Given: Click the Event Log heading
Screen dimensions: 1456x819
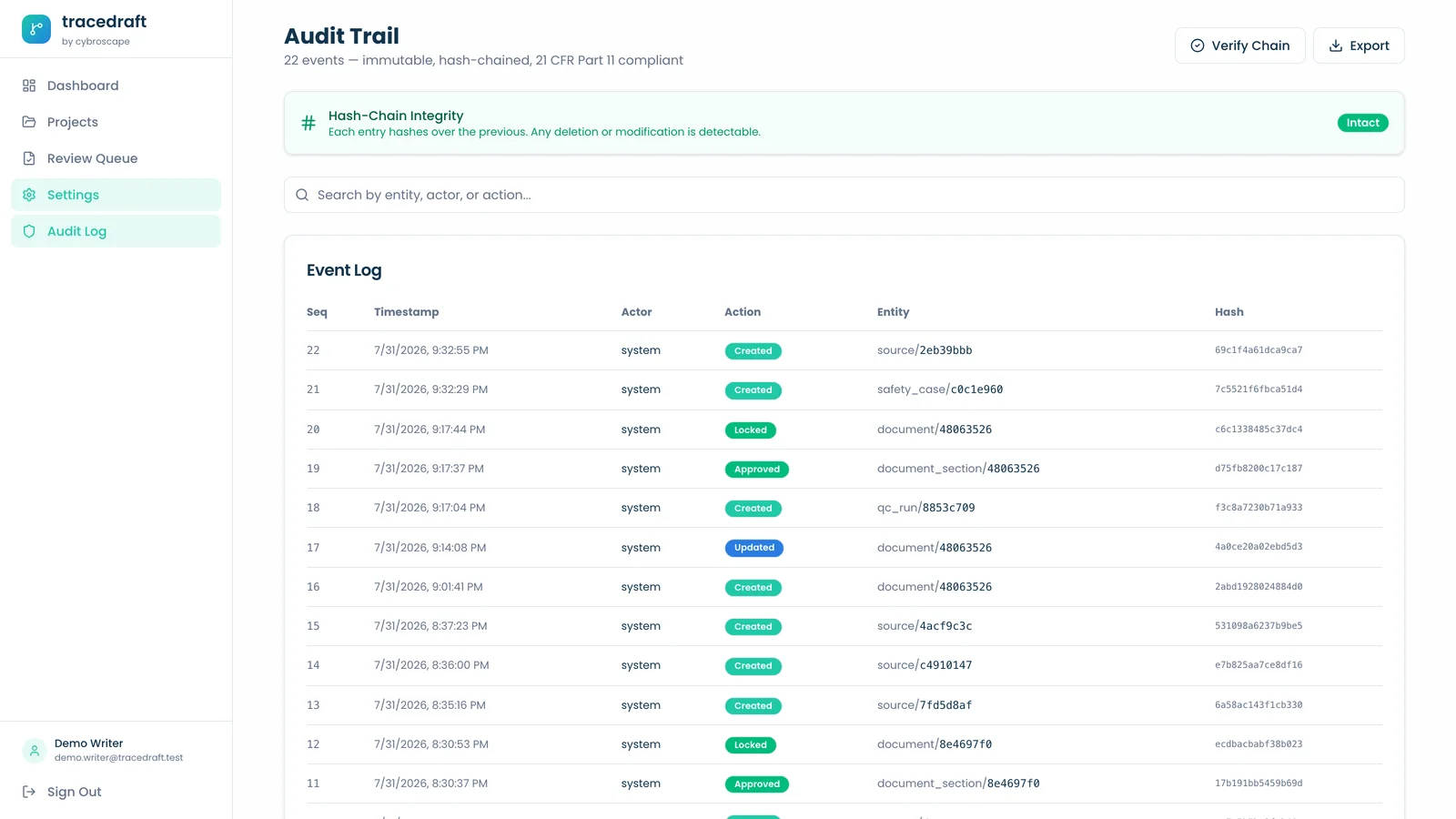Looking at the screenshot, I should [x=344, y=270].
